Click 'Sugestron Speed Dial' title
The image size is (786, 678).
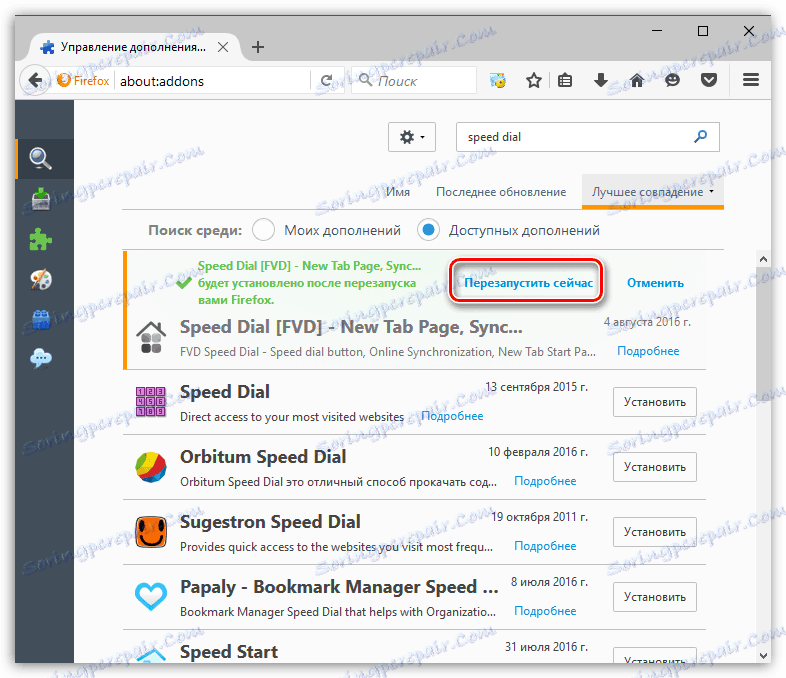(x=270, y=522)
